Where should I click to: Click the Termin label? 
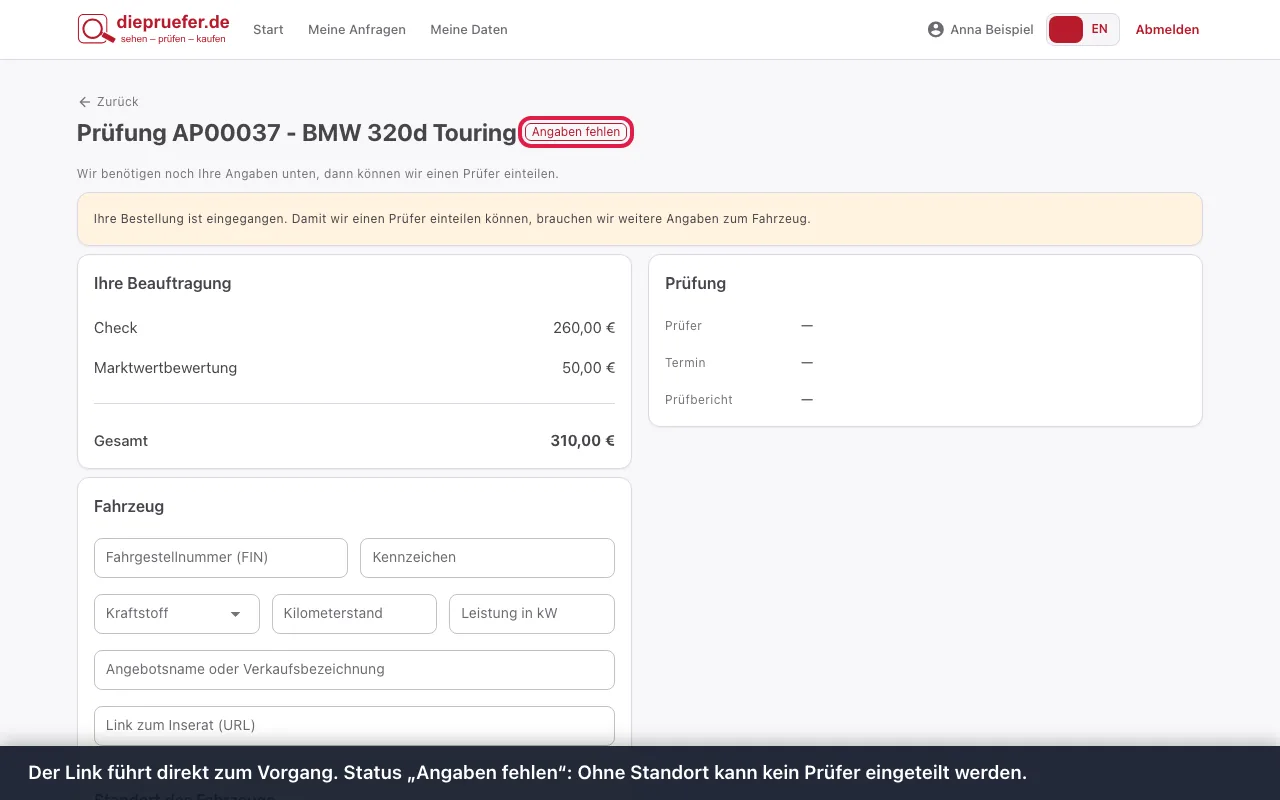685,363
